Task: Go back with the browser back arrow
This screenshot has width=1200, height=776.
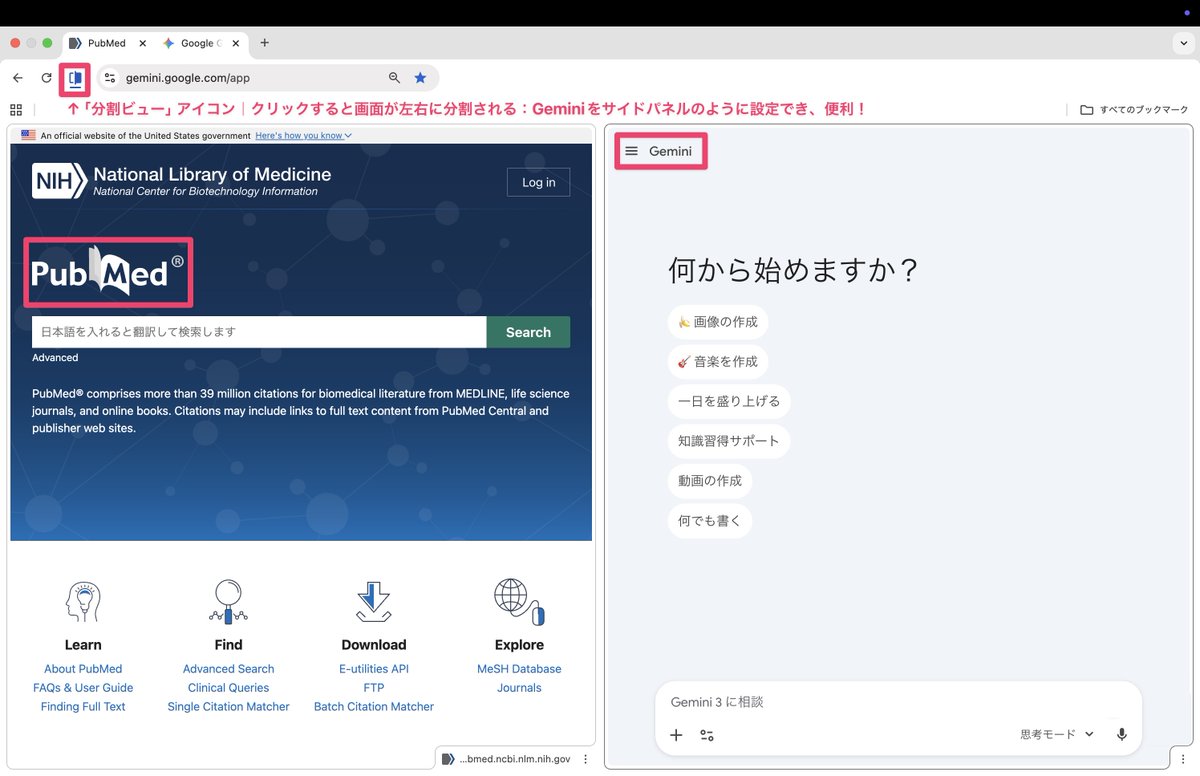Action: pos(18,78)
